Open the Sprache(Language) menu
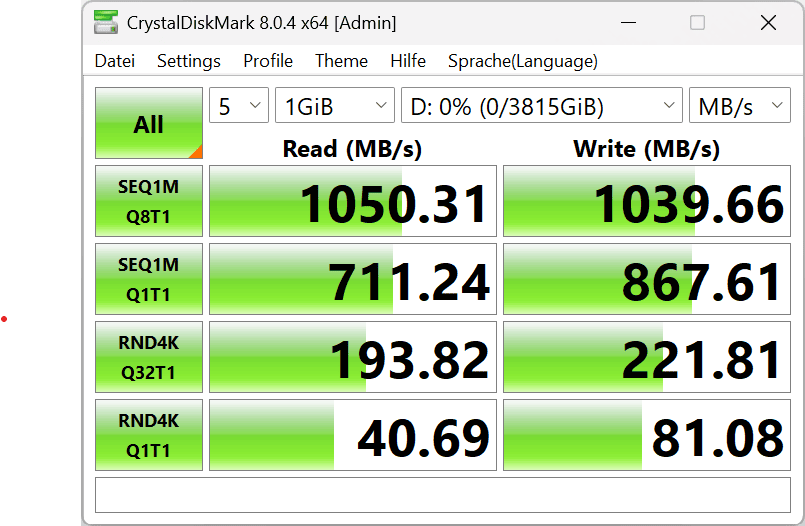805x526 pixels. tap(522, 61)
